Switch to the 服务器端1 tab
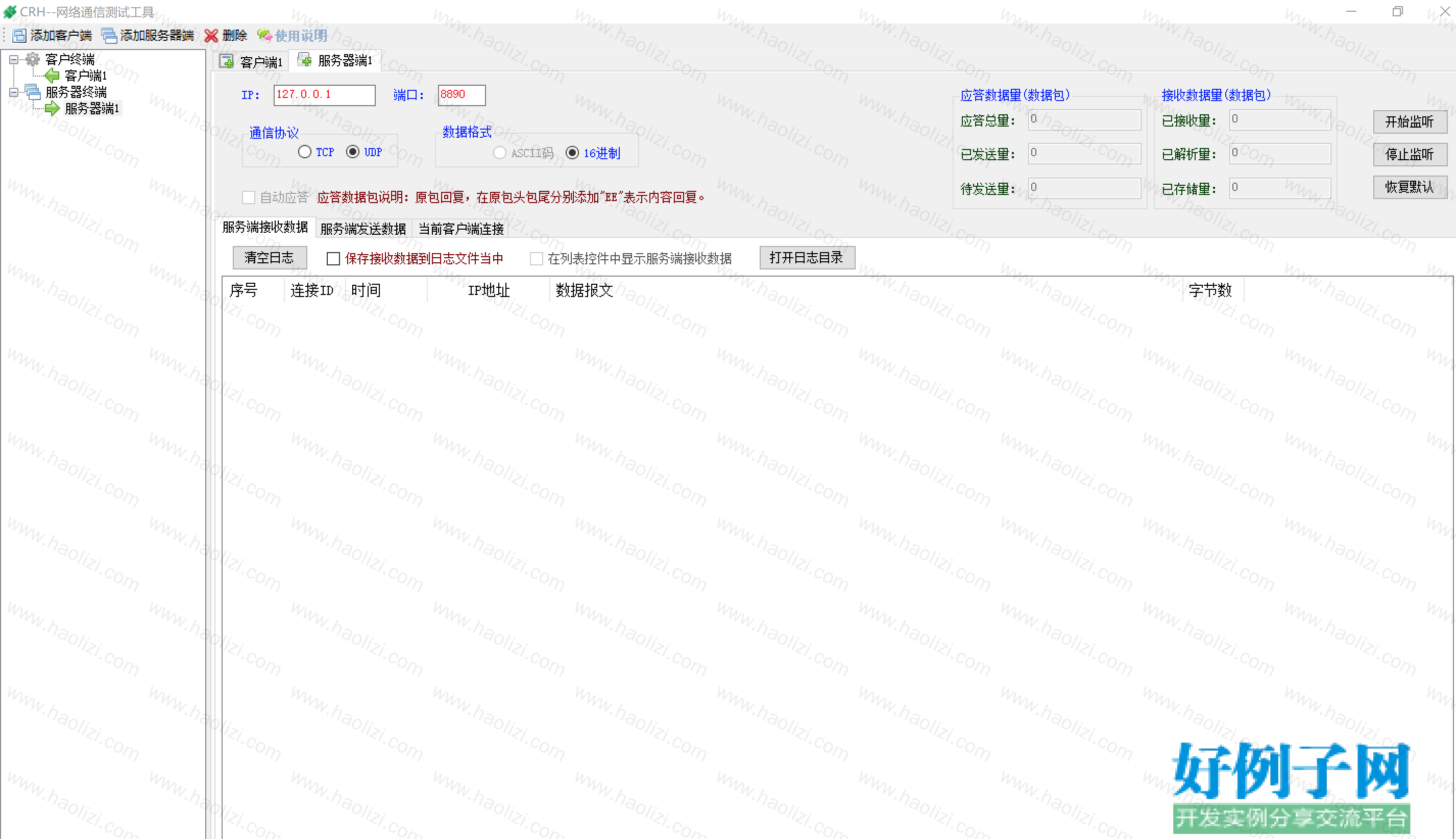Viewport: 1456px width, 839px height. 335,61
